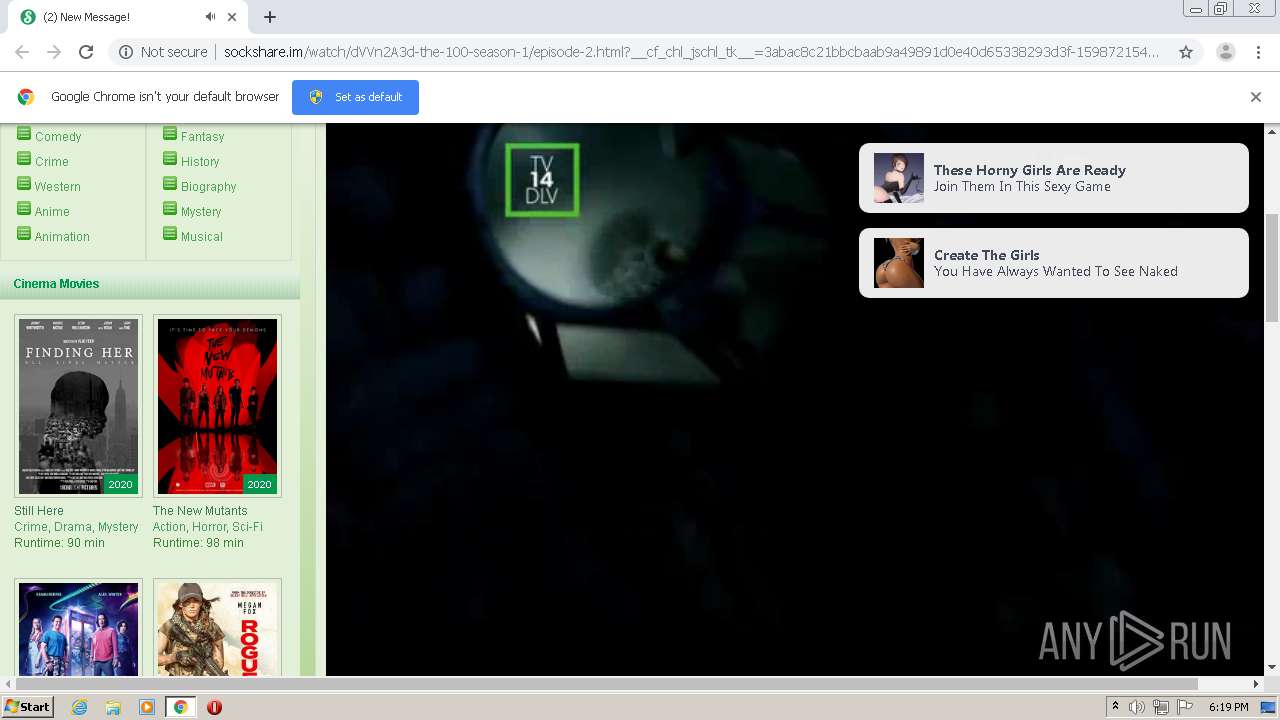Viewport: 1280px width, 720px height.
Task: Click the 6:19 PM taskbar clock
Action: click(x=1228, y=707)
